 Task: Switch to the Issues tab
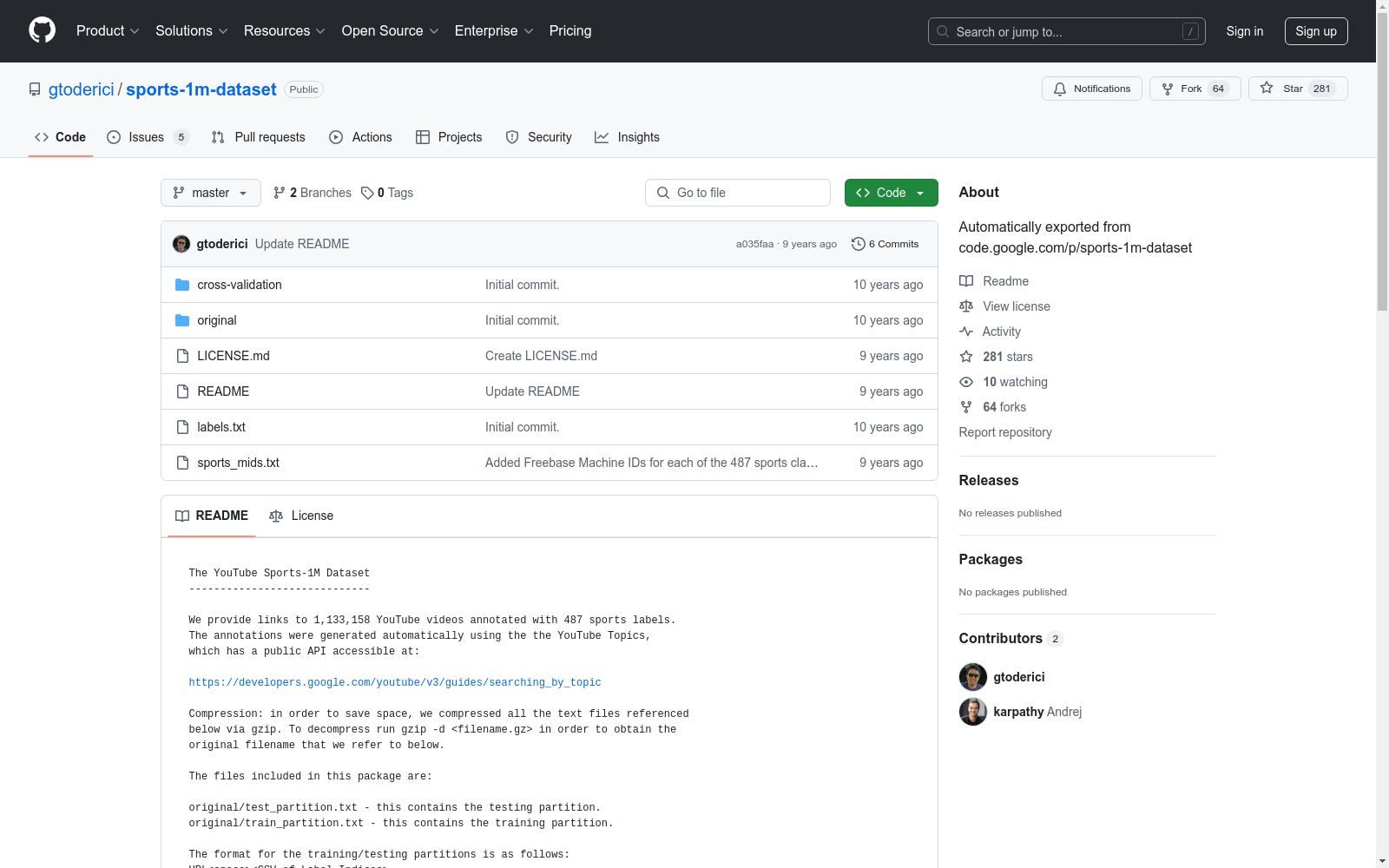tap(148, 137)
